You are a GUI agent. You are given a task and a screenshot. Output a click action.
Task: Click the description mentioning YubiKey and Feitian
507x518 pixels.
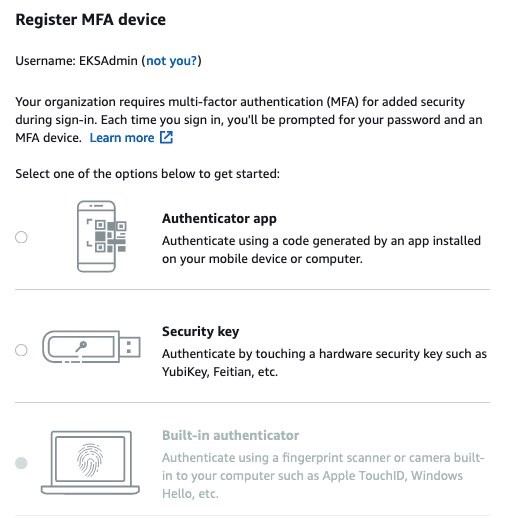[x=324, y=363]
